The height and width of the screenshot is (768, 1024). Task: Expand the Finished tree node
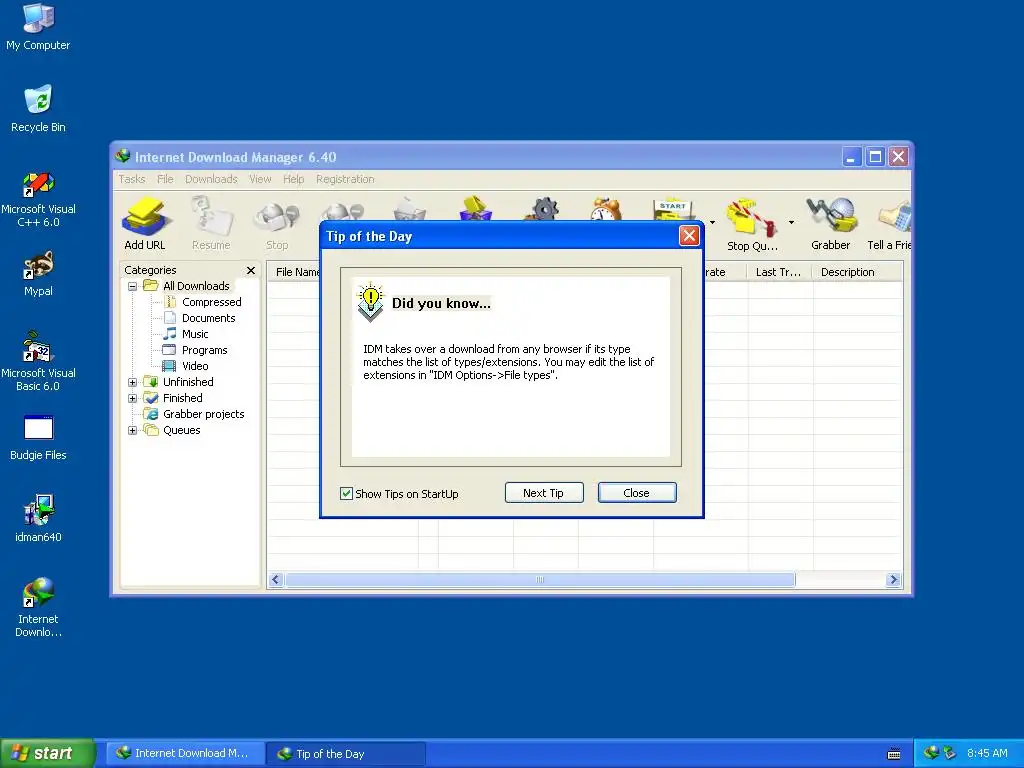pyautogui.click(x=133, y=398)
